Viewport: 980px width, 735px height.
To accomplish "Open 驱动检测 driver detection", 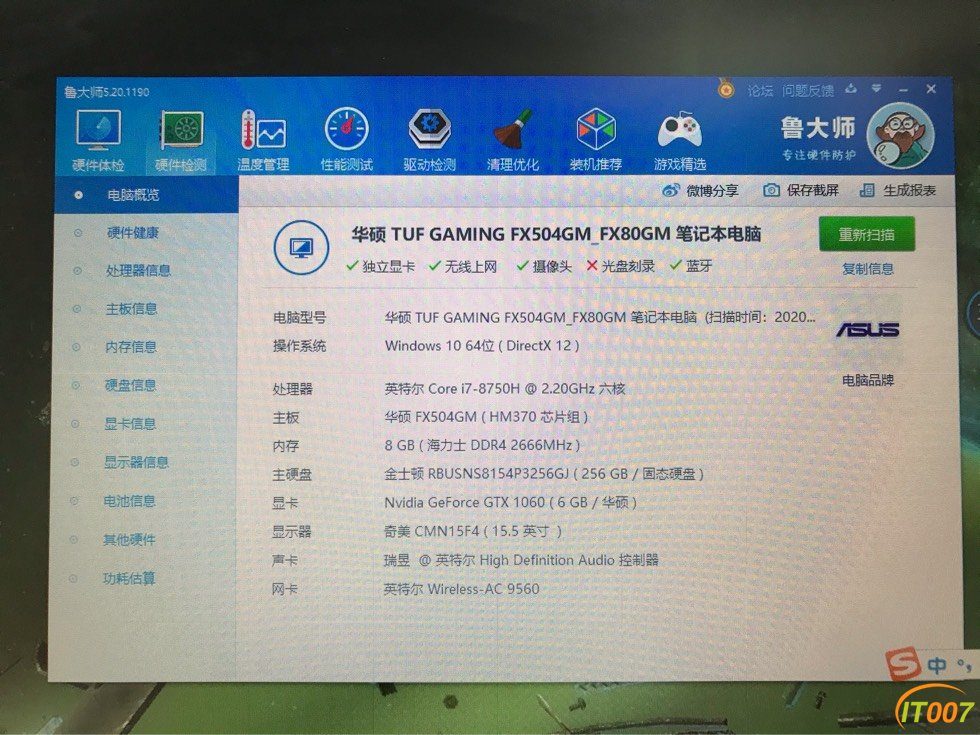I will click(429, 141).
